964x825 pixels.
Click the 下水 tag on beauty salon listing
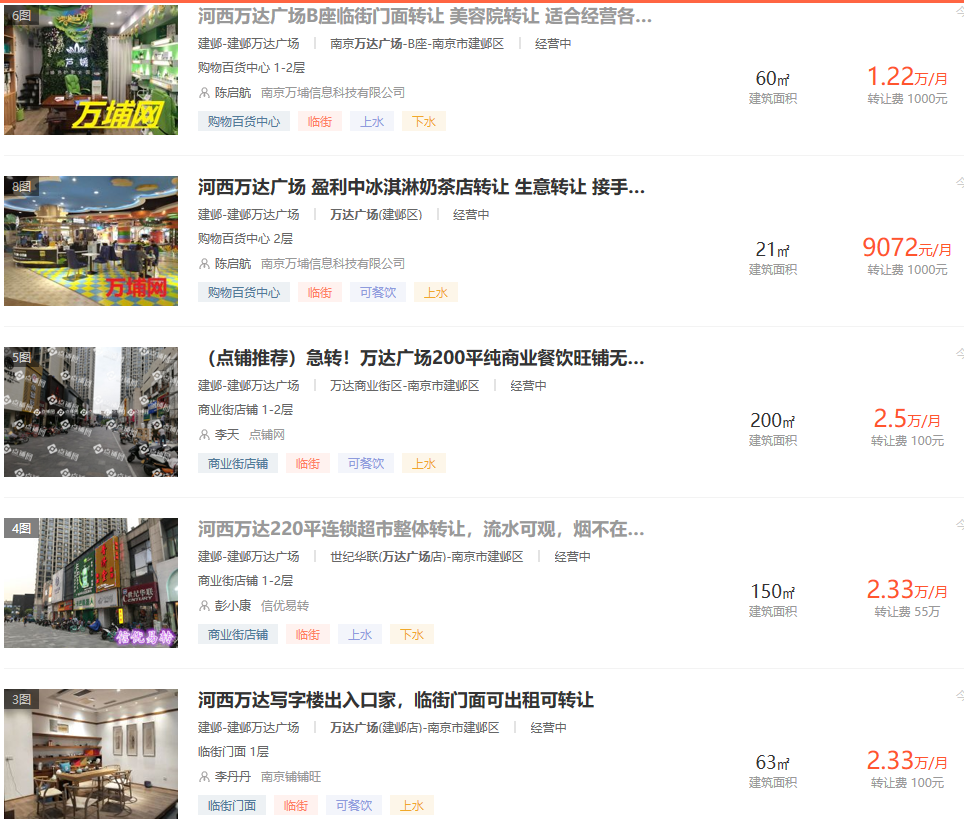tap(423, 122)
